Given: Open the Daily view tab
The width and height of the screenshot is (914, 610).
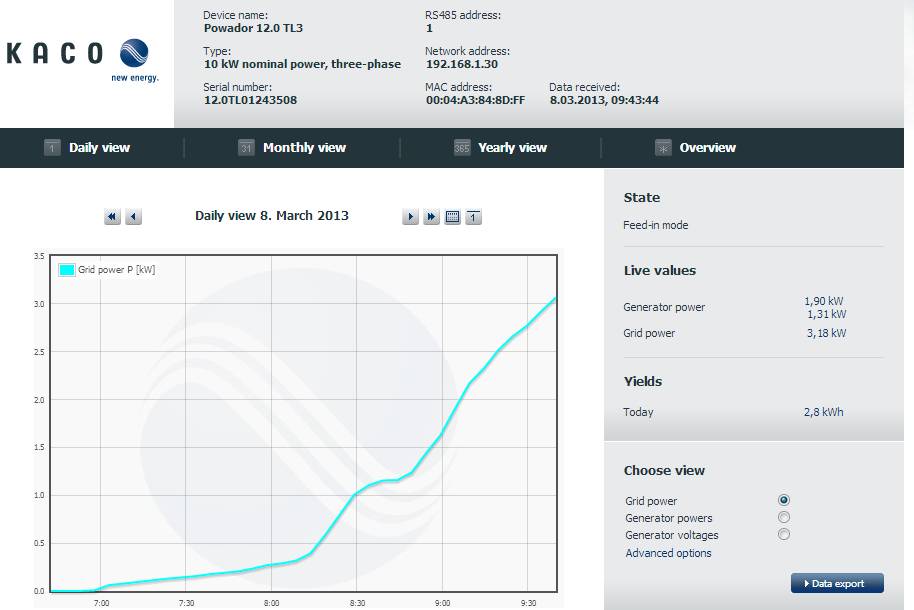Looking at the screenshot, I should 99,148.
